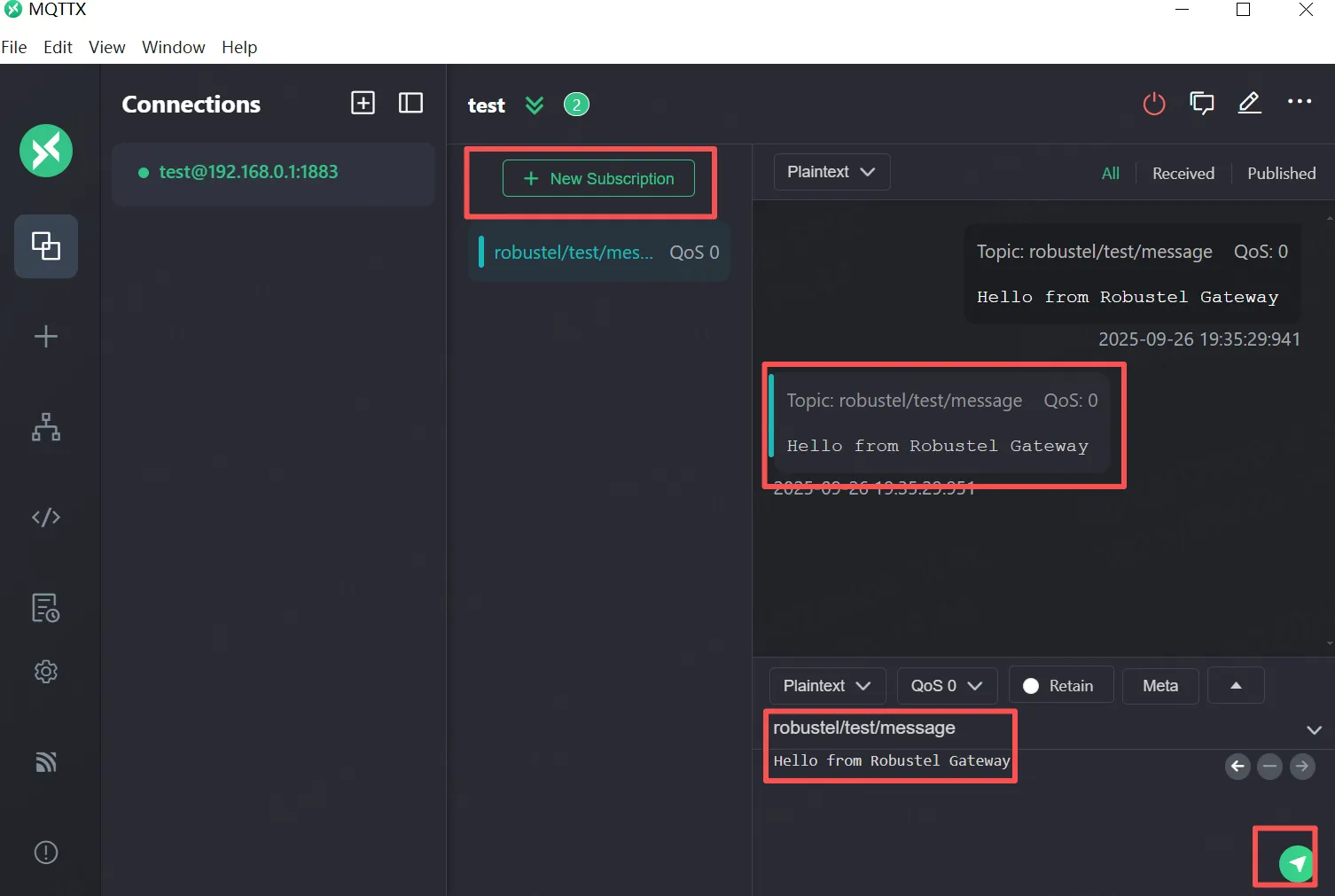Image resolution: width=1335 pixels, height=896 pixels.
Task: Open the View menu
Action: tap(106, 47)
